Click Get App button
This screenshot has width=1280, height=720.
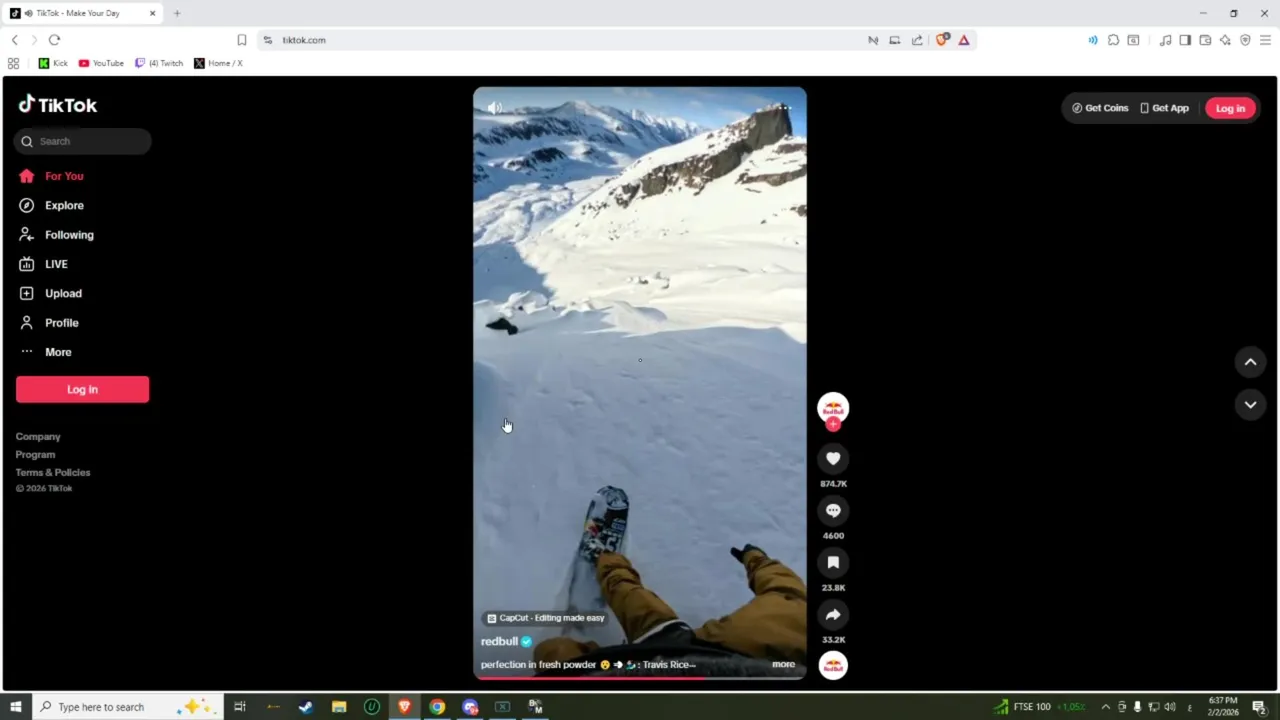[x=1165, y=108]
